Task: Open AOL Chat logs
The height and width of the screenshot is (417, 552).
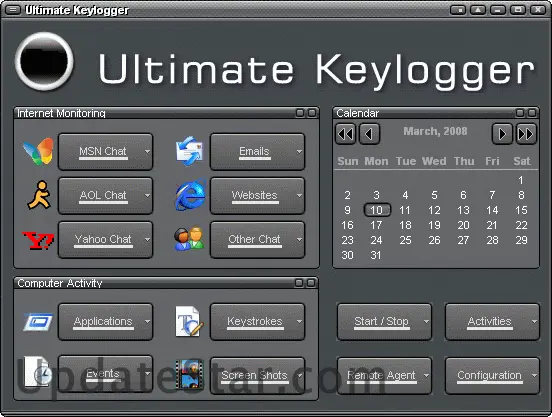Action: click(106, 196)
